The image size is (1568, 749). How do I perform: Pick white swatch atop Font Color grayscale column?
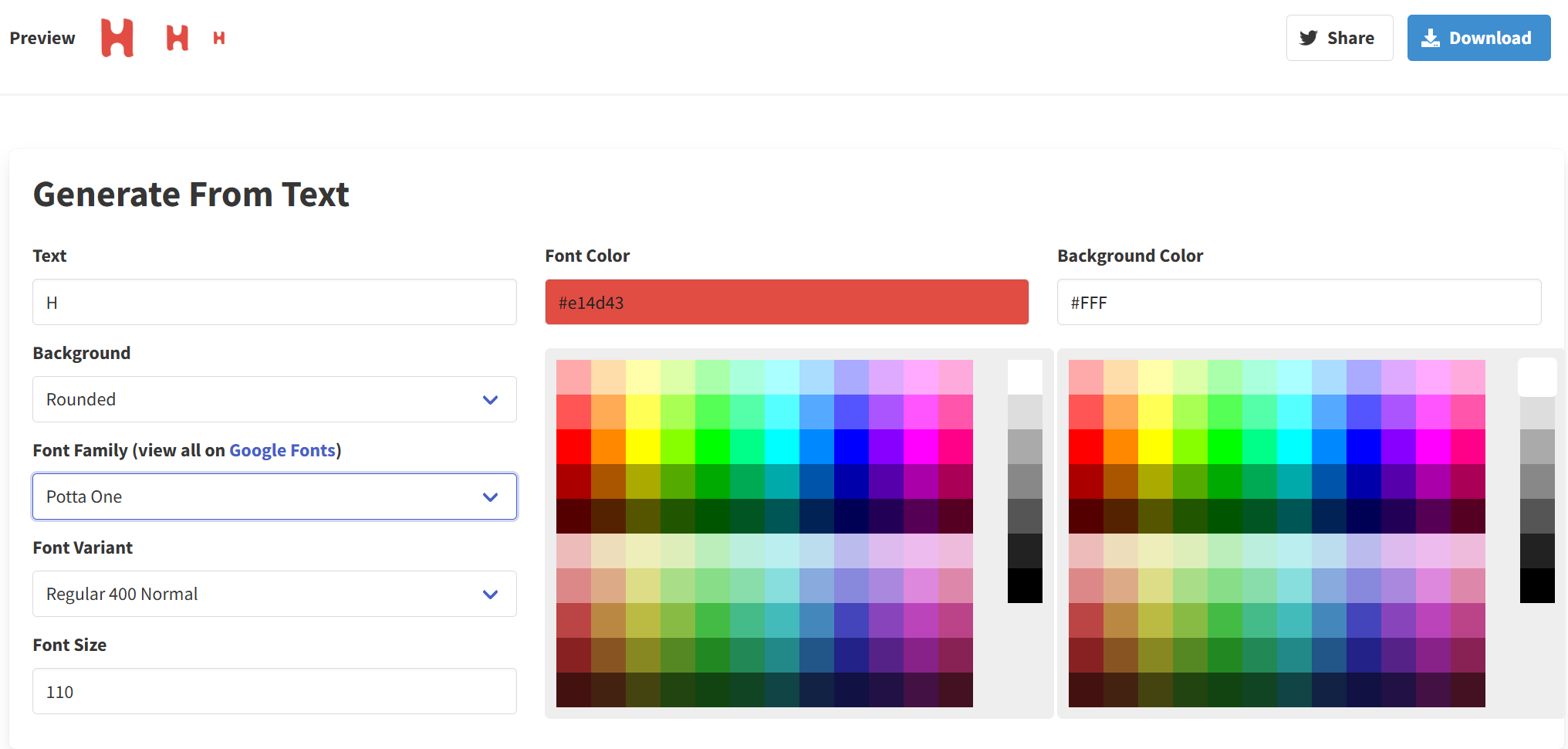[1025, 377]
